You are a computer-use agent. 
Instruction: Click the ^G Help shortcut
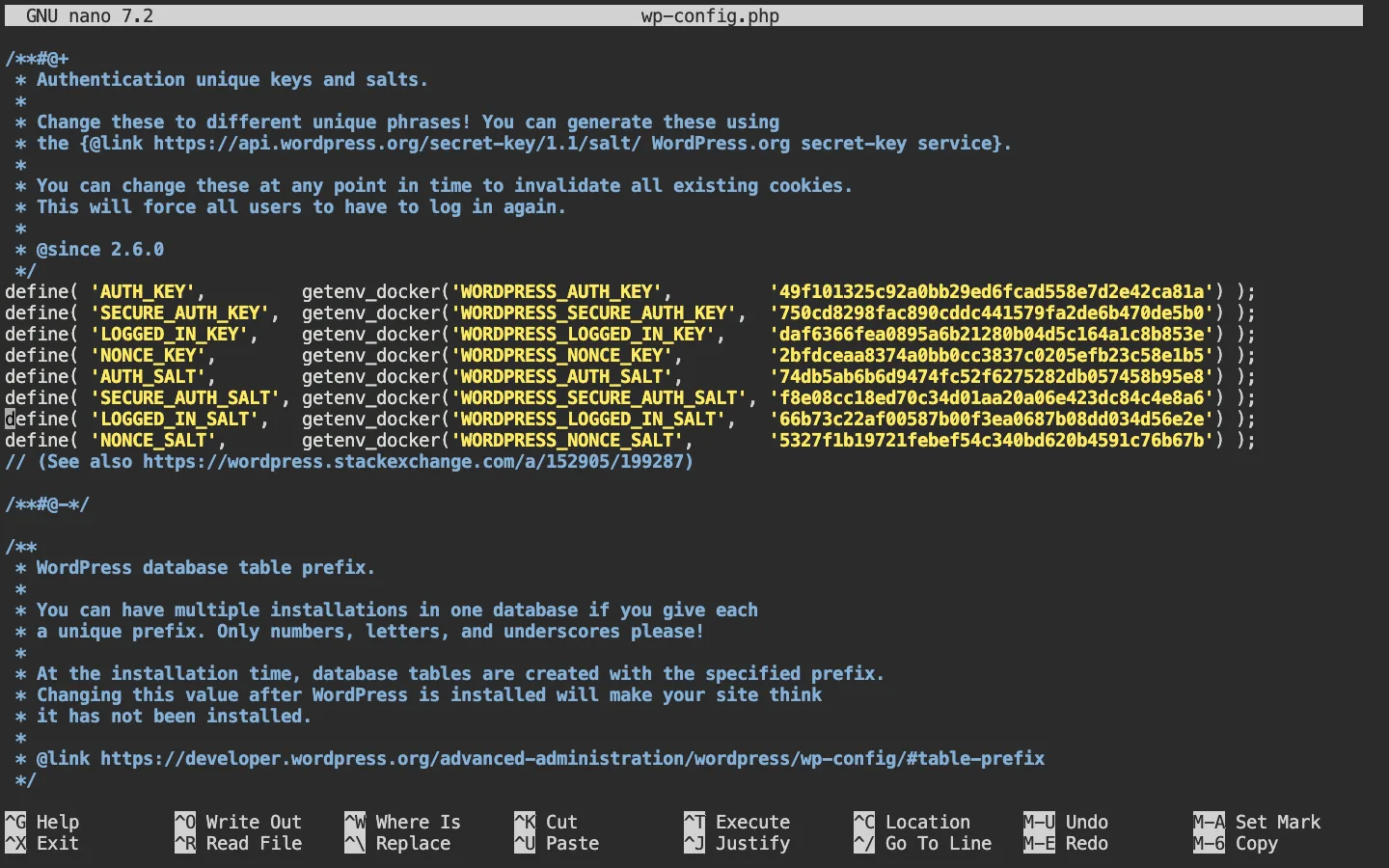(x=42, y=822)
